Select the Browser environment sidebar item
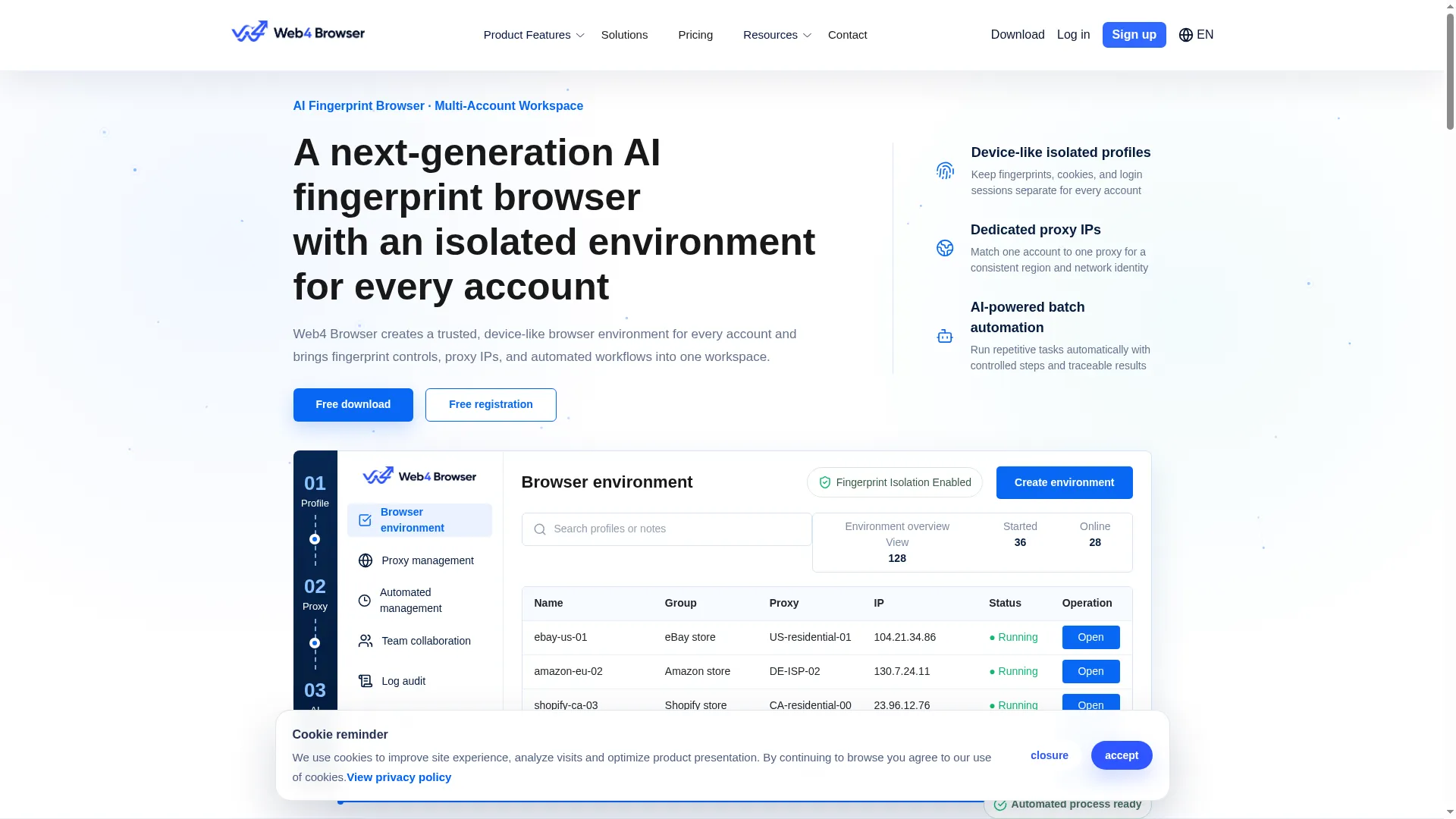The image size is (1456, 819). pos(419,520)
